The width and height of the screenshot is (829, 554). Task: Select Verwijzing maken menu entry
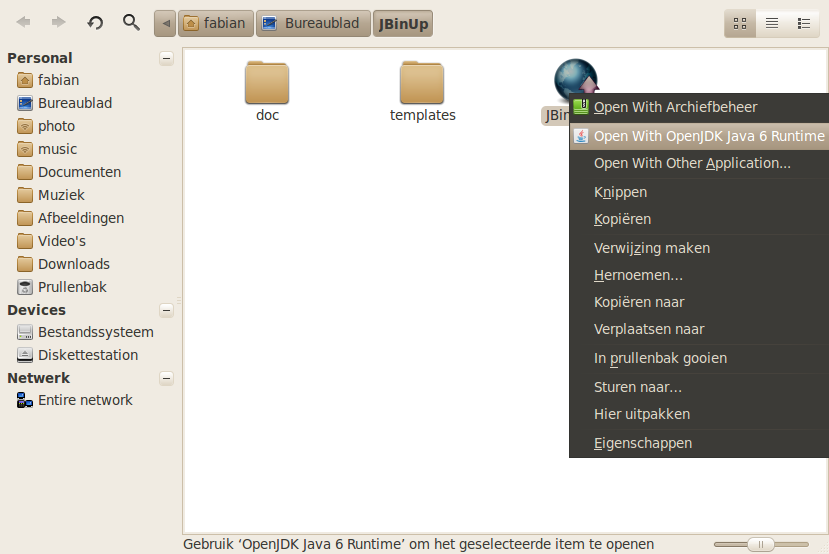click(699, 248)
